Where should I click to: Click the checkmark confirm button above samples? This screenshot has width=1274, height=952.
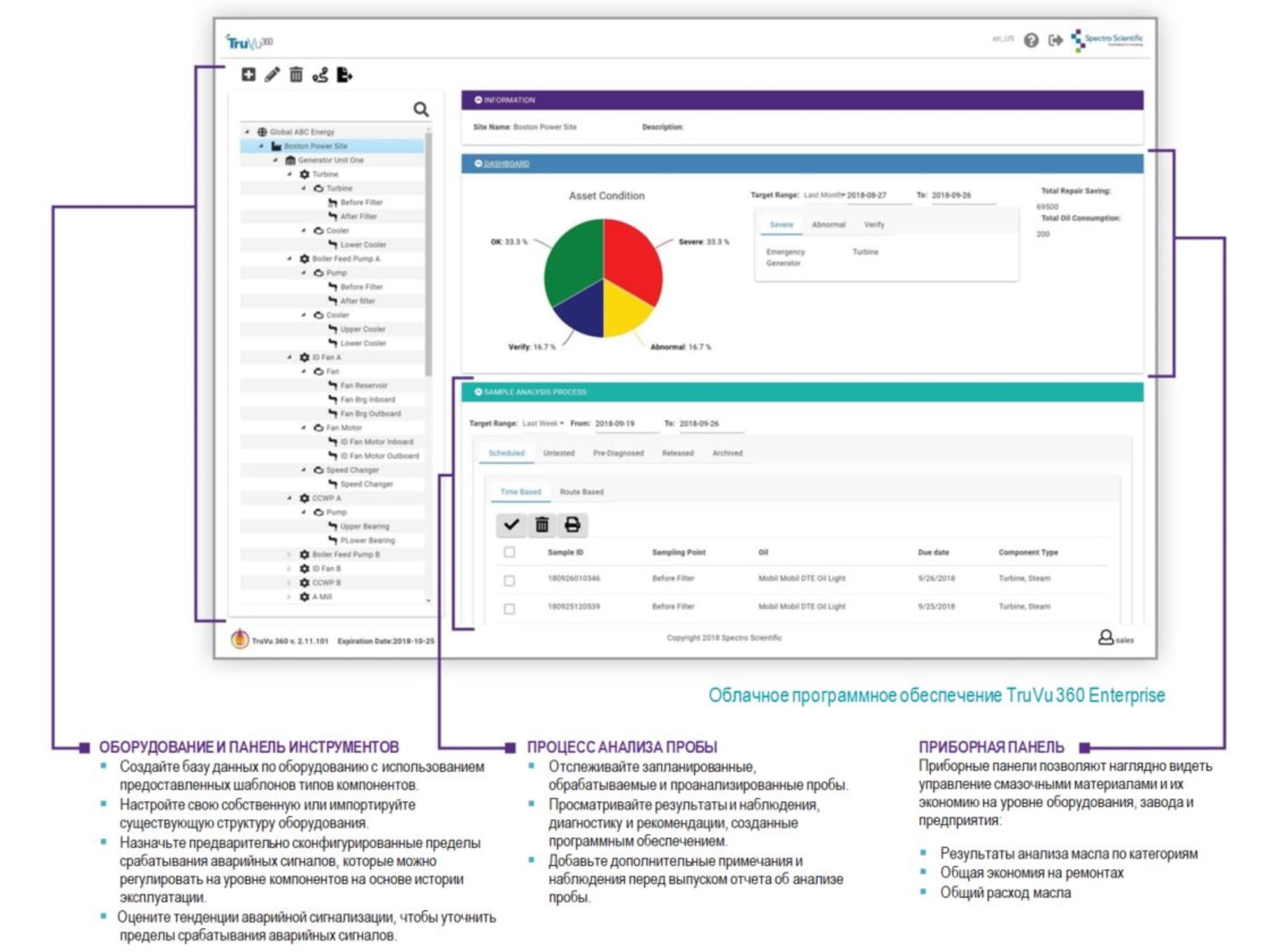pos(511,525)
